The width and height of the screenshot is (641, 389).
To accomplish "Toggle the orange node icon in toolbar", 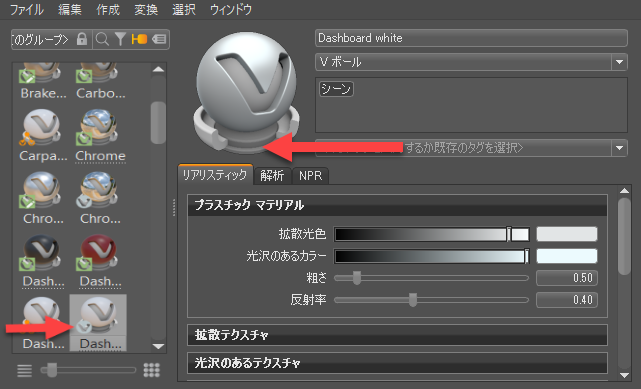I will [139, 39].
